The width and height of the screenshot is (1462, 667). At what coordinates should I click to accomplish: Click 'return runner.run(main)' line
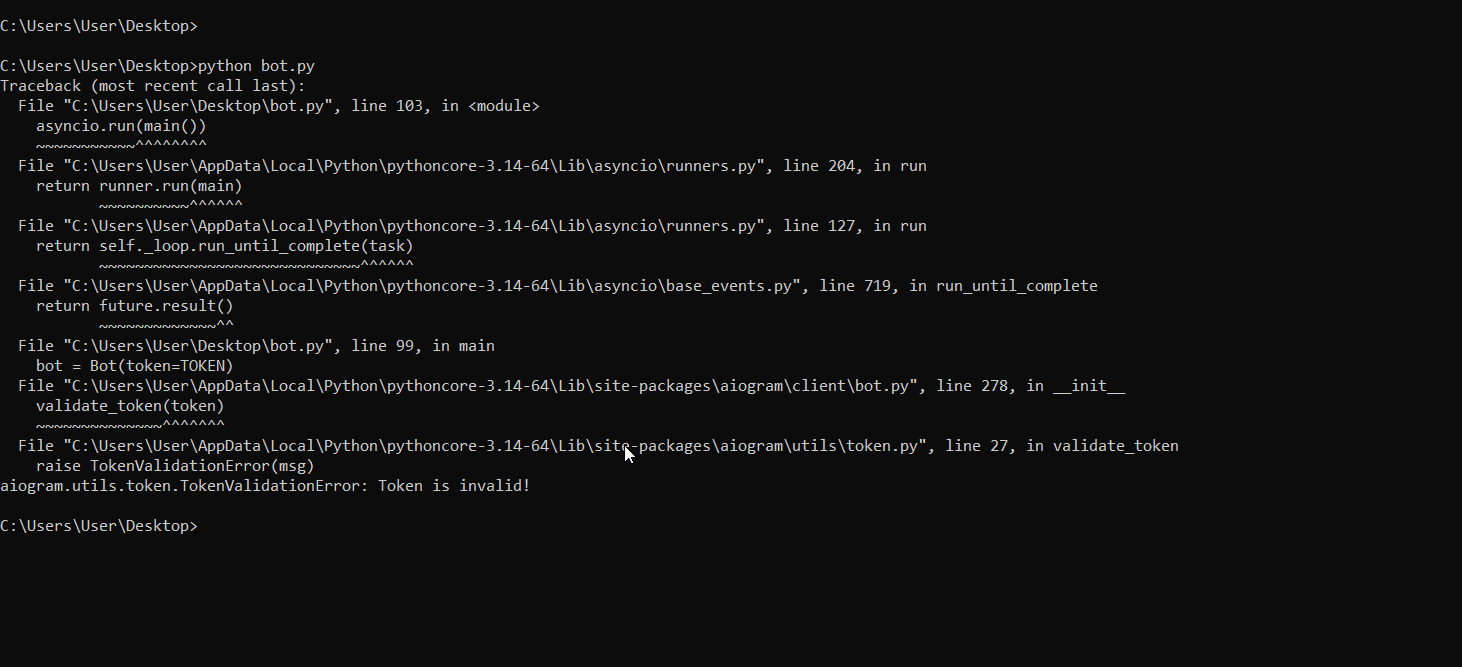tap(139, 186)
